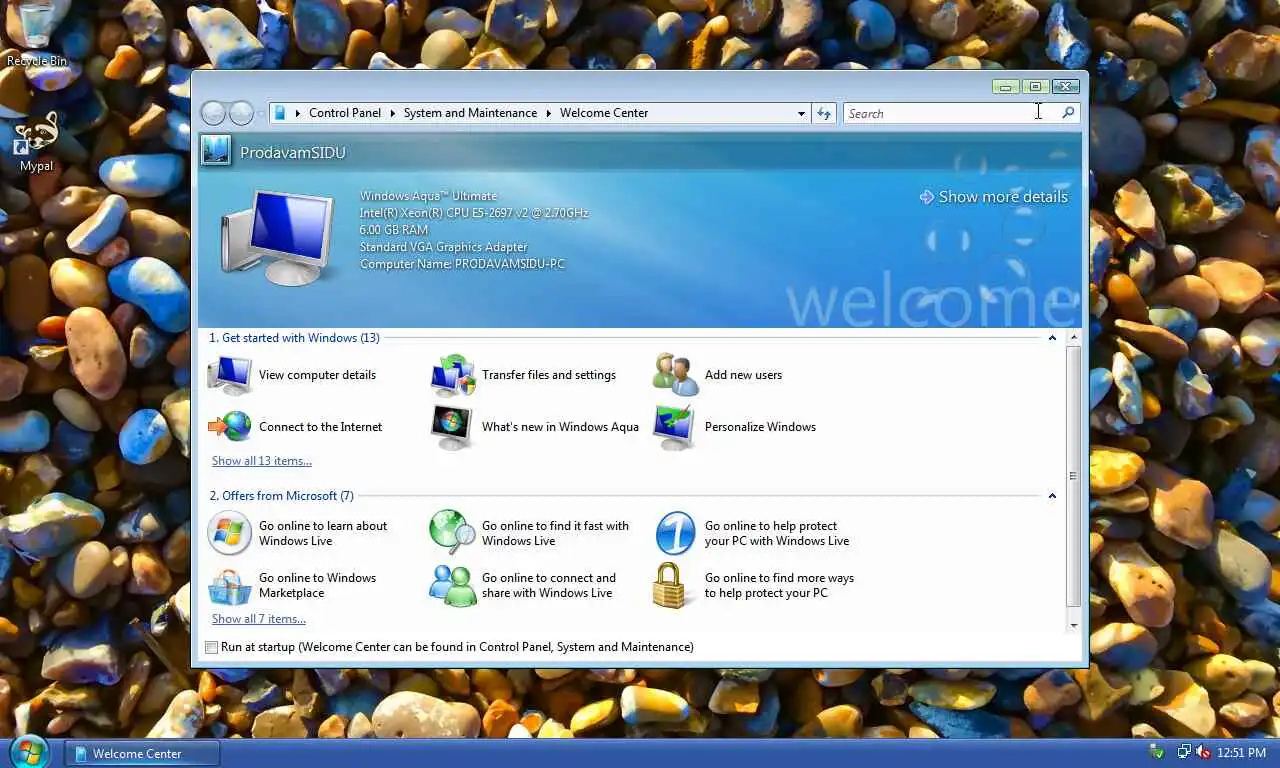Click the 12:51 PM taskbar clock

click(x=1241, y=753)
